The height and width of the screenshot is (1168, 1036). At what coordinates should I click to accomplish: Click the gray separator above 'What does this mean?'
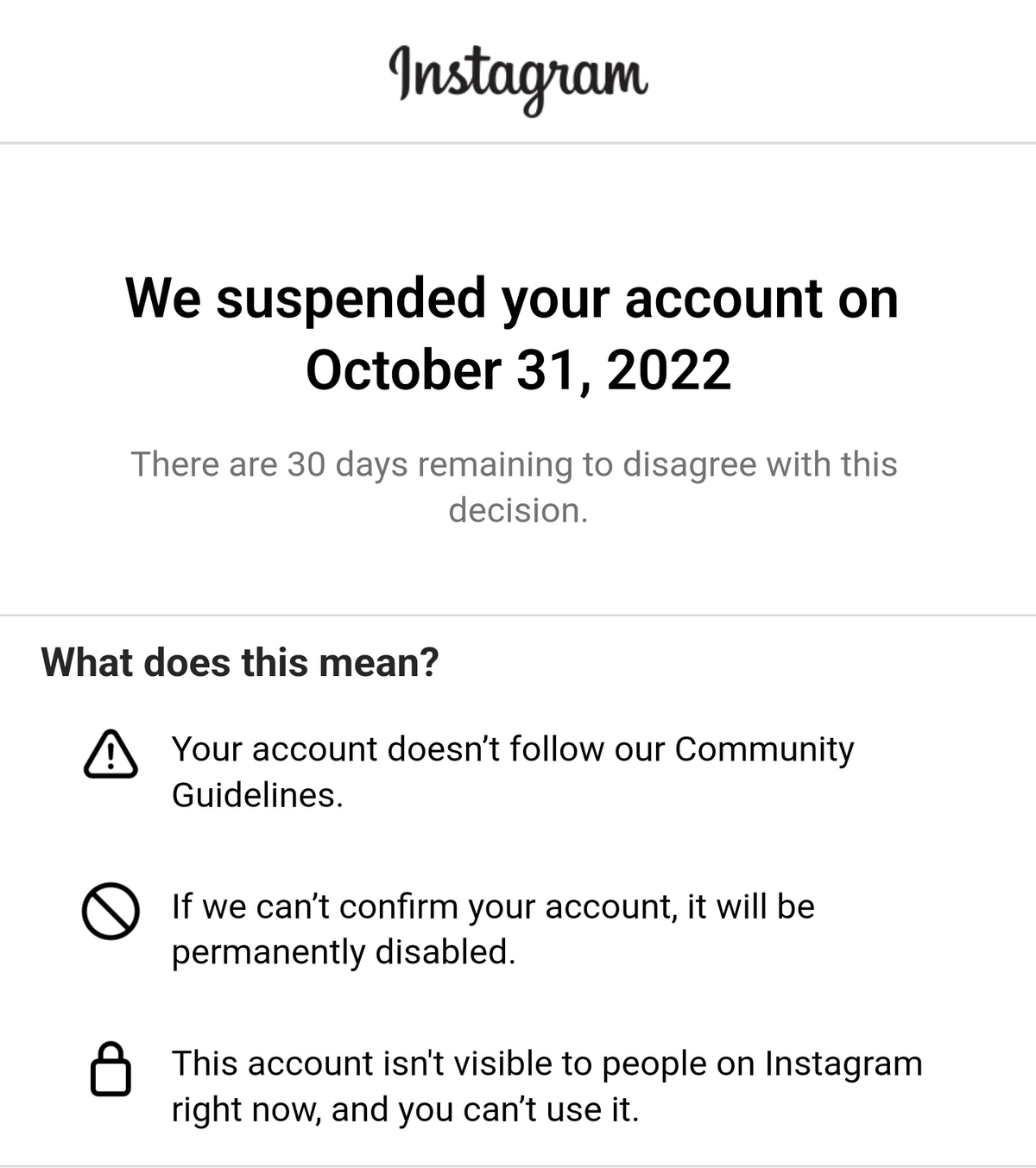pyautogui.click(x=518, y=613)
